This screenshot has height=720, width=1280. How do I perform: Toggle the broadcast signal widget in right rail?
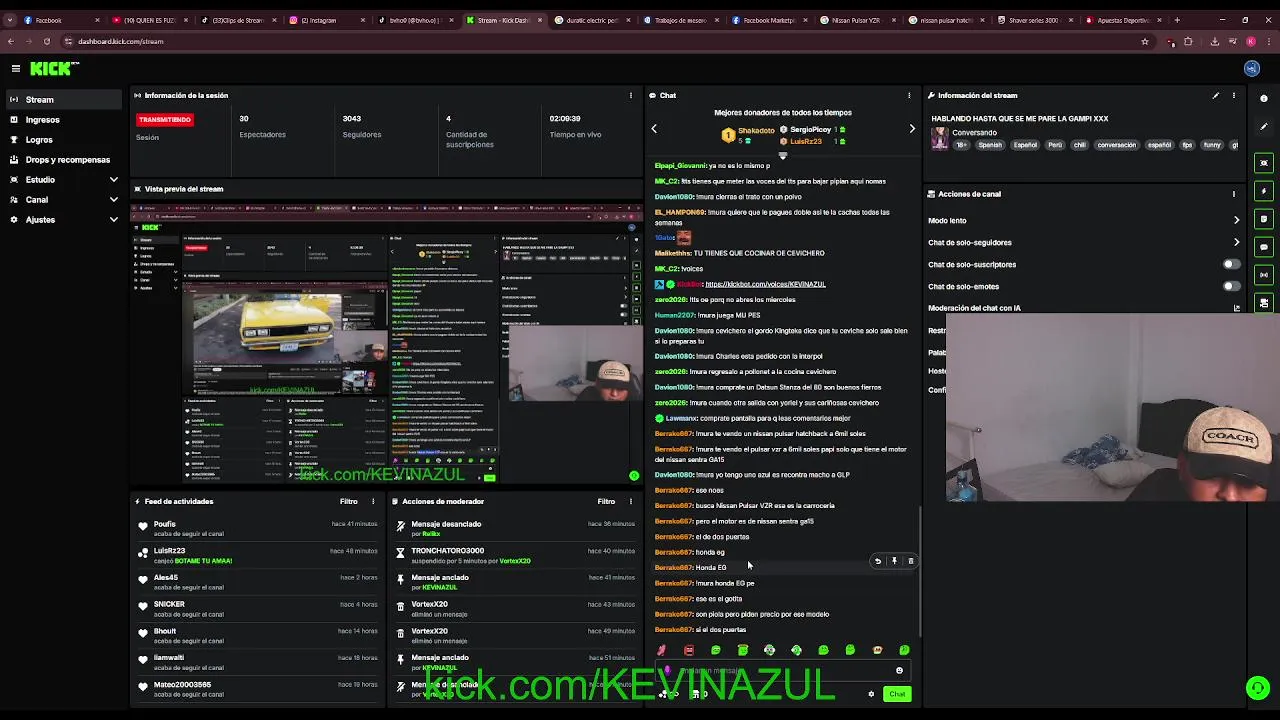(x=1264, y=275)
